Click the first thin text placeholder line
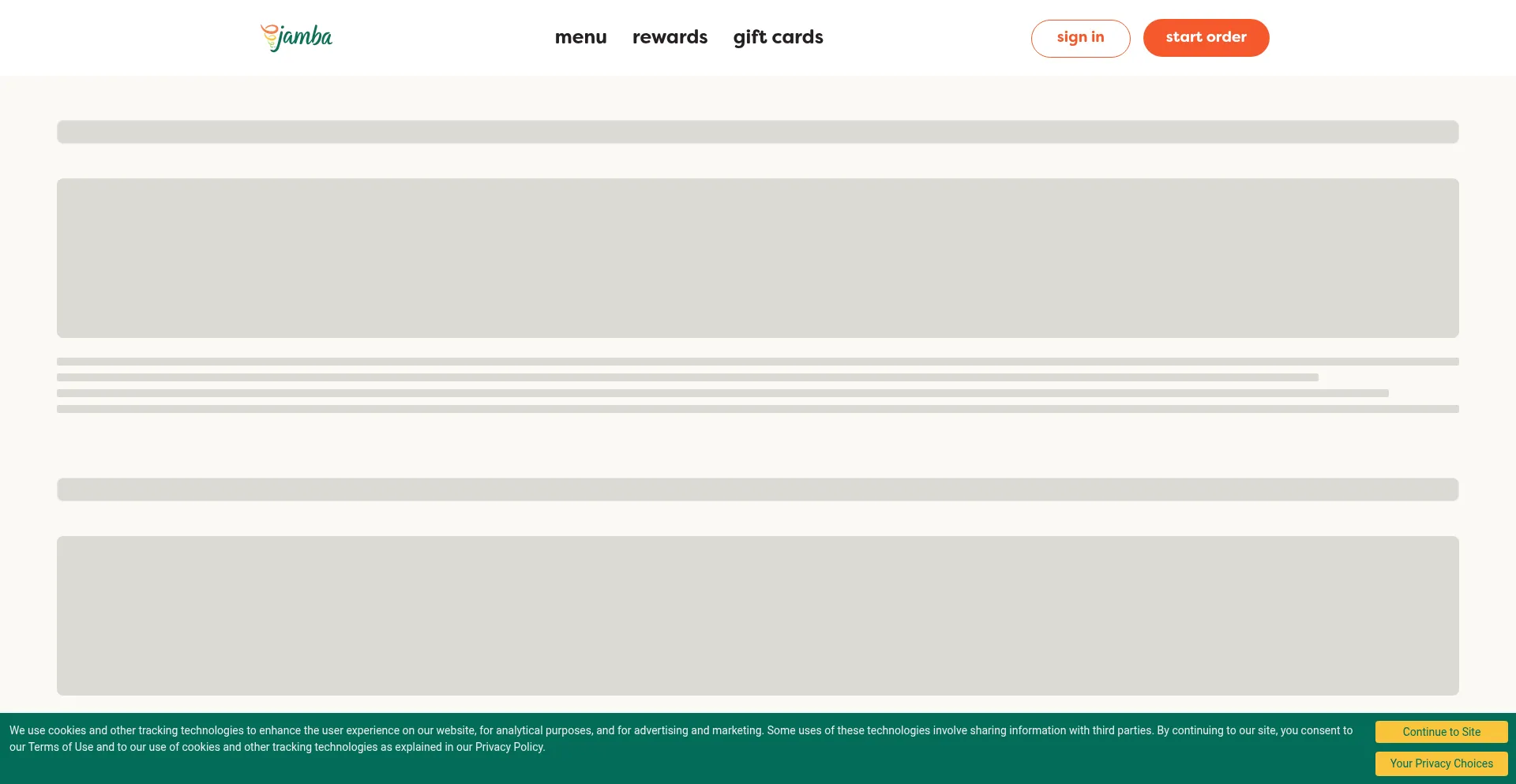Viewport: 1516px width, 784px height. coord(757,362)
